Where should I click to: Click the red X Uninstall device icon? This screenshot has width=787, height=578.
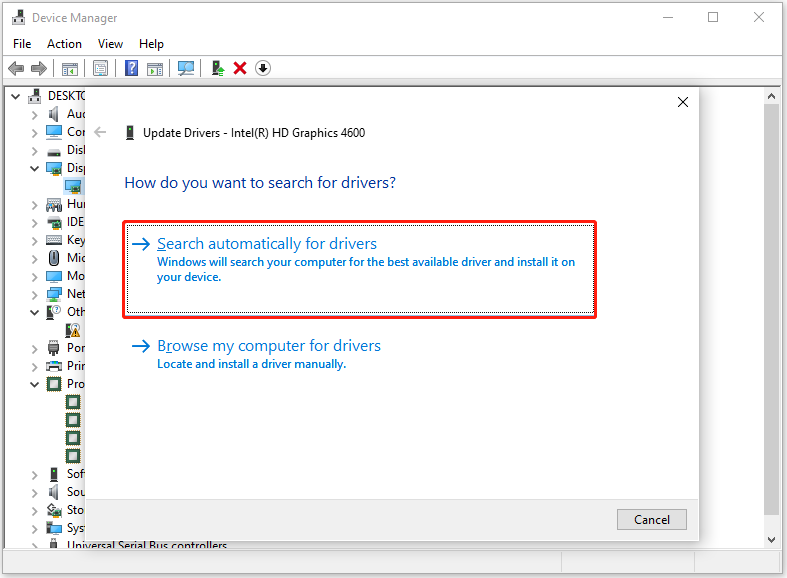[x=240, y=68]
